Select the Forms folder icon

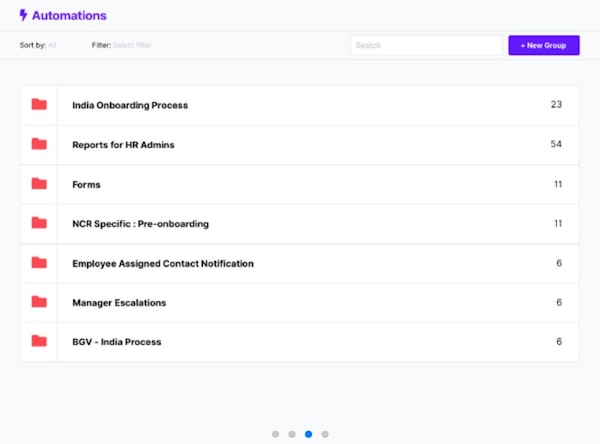click(x=39, y=184)
